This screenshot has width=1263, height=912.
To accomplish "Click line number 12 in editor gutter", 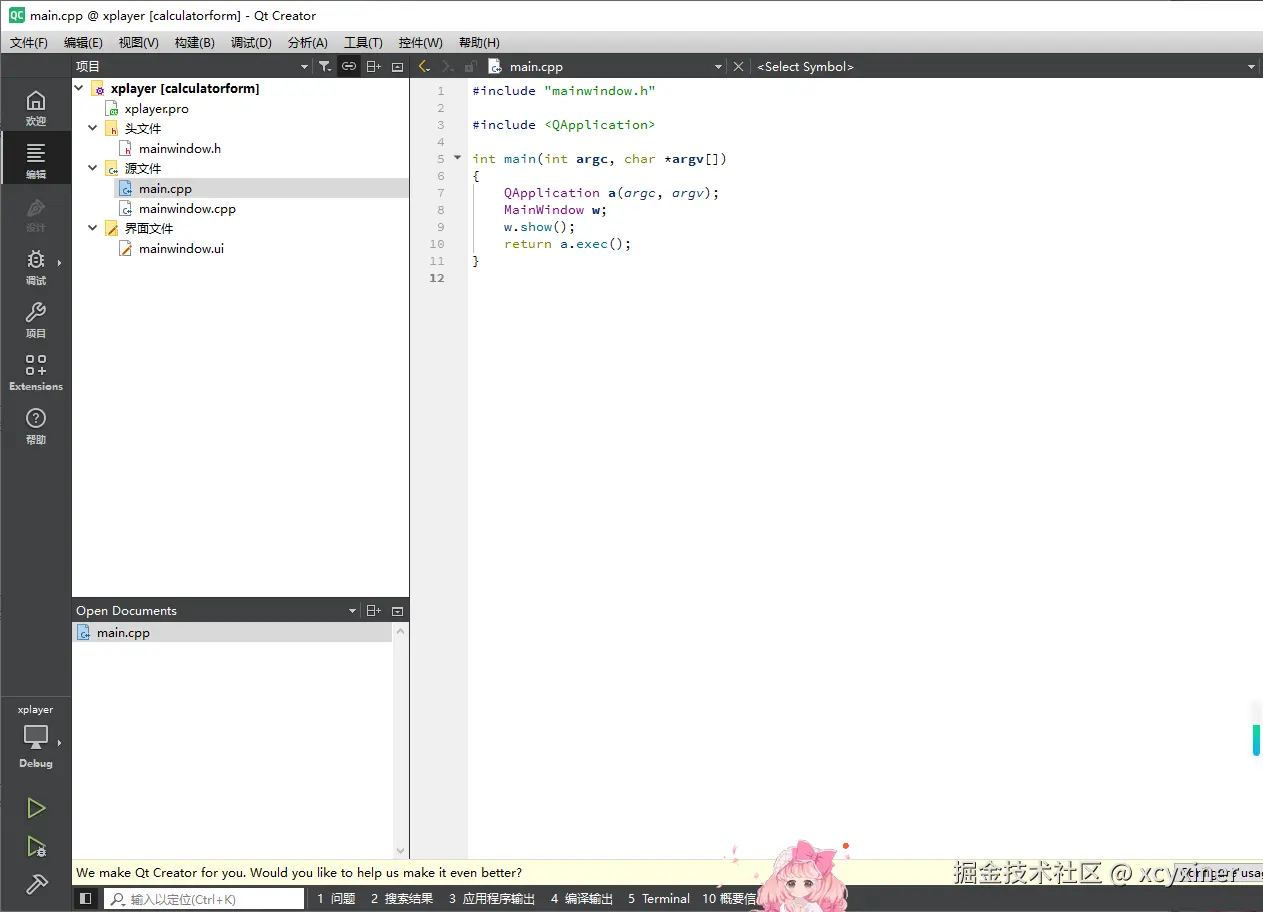I will pyautogui.click(x=437, y=278).
